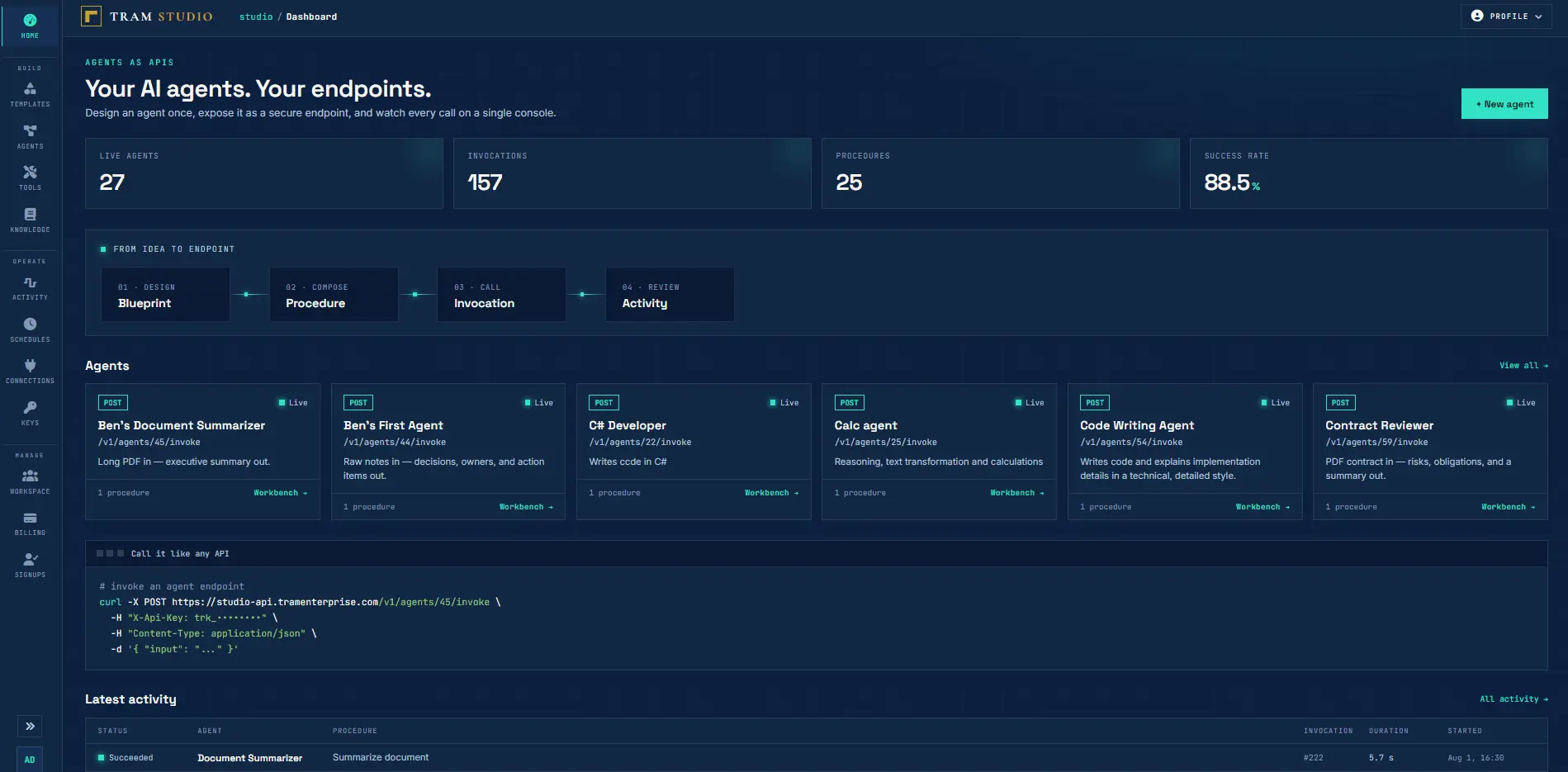Open All activity link
The height and width of the screenshot is (772, 1568).
click(x=1514, y=699)
